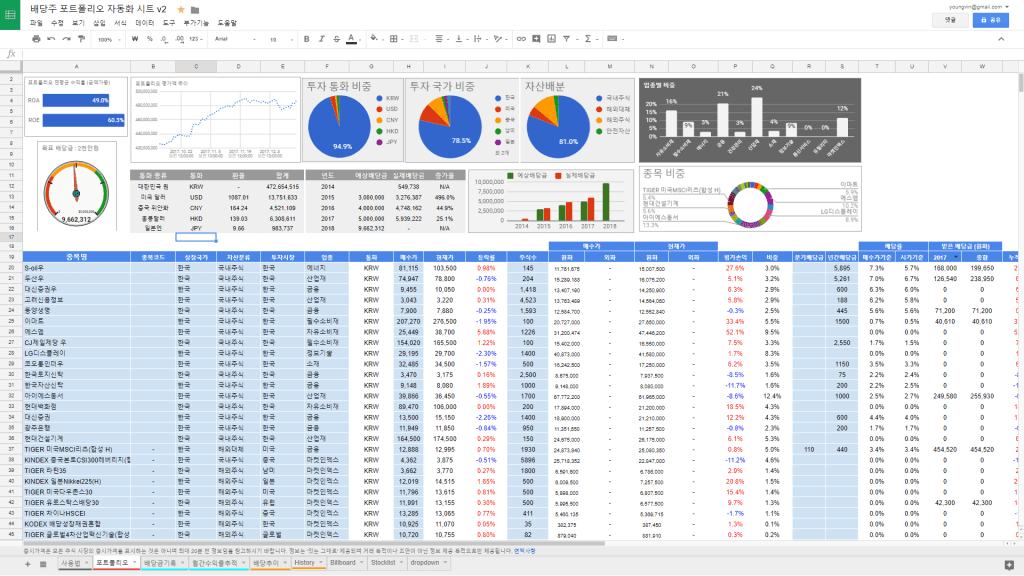Screen dimensions: 1024x576
Task: Click the insert chart icon
Action: (x=551, y=39)
